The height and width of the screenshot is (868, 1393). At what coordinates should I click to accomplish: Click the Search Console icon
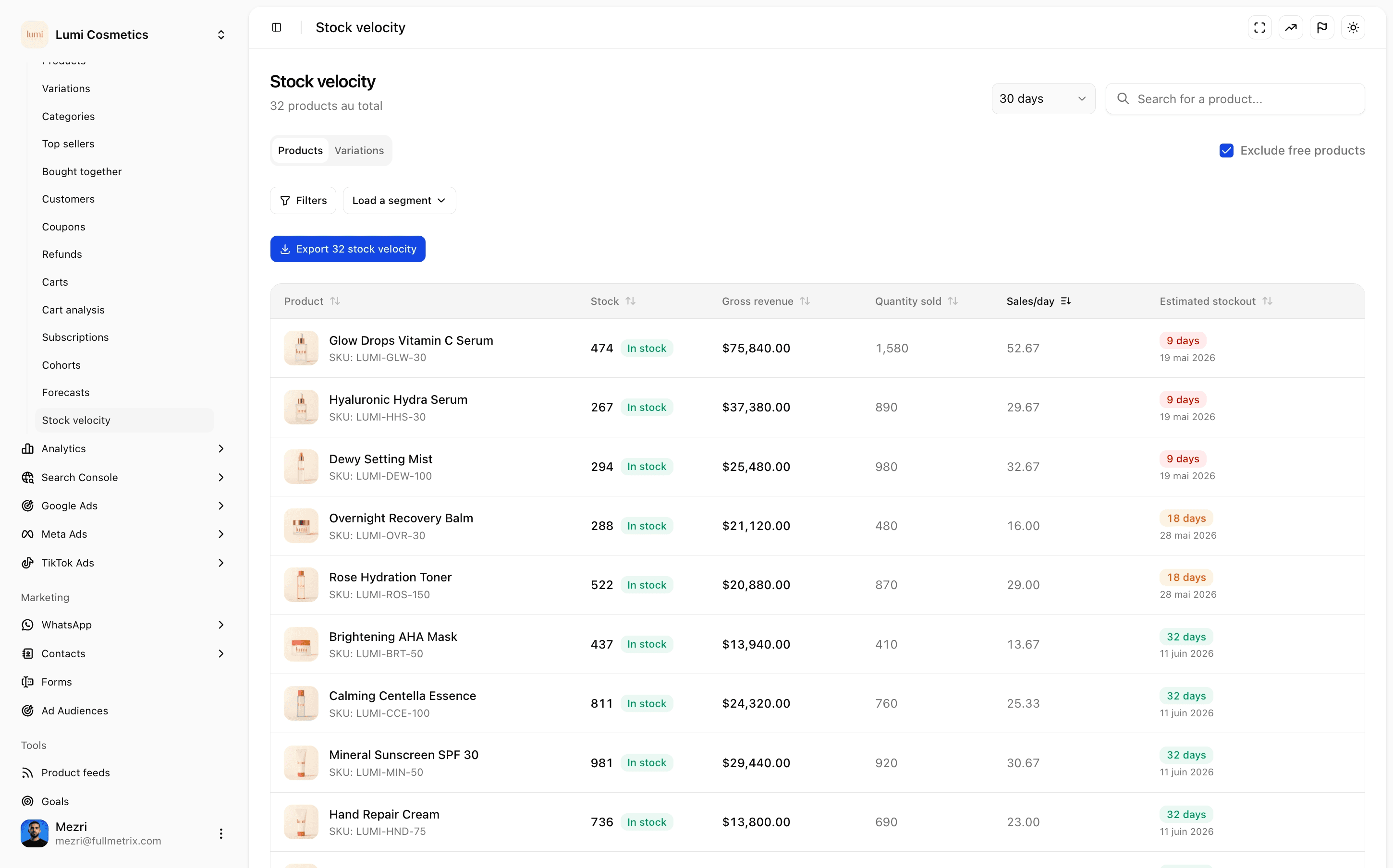point(27,478)
